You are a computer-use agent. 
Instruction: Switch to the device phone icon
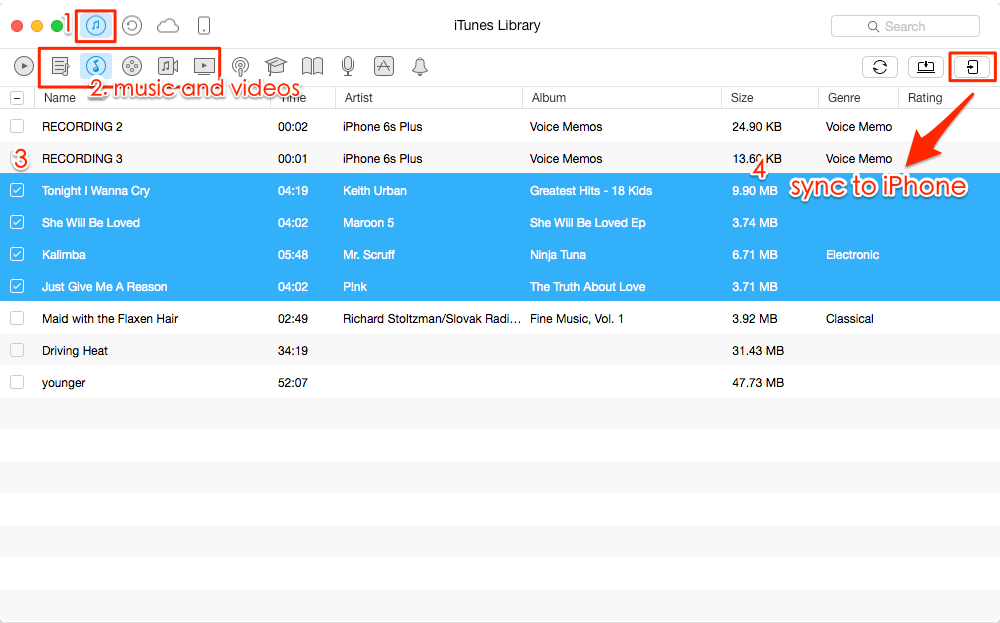pos(204,26)
